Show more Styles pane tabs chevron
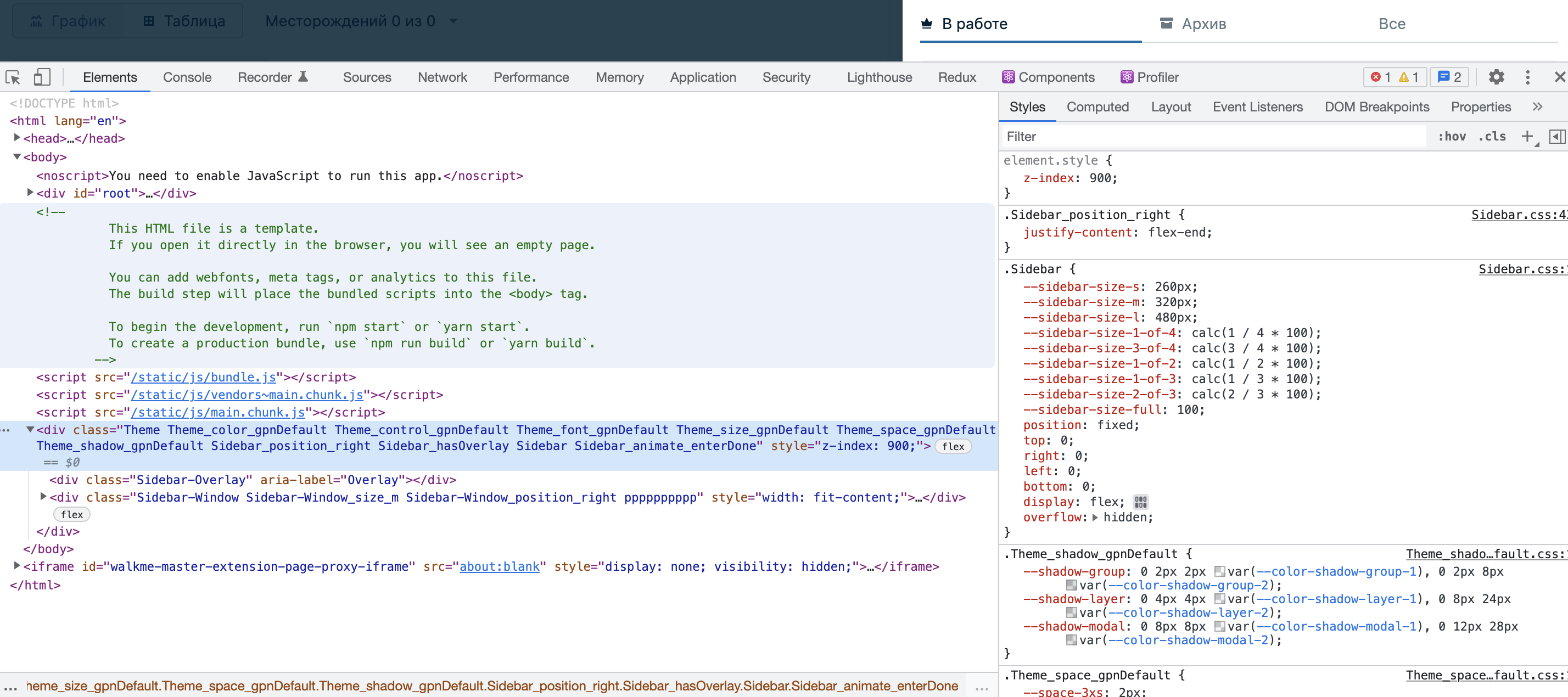1568x697 pixels. point(1537,107)
